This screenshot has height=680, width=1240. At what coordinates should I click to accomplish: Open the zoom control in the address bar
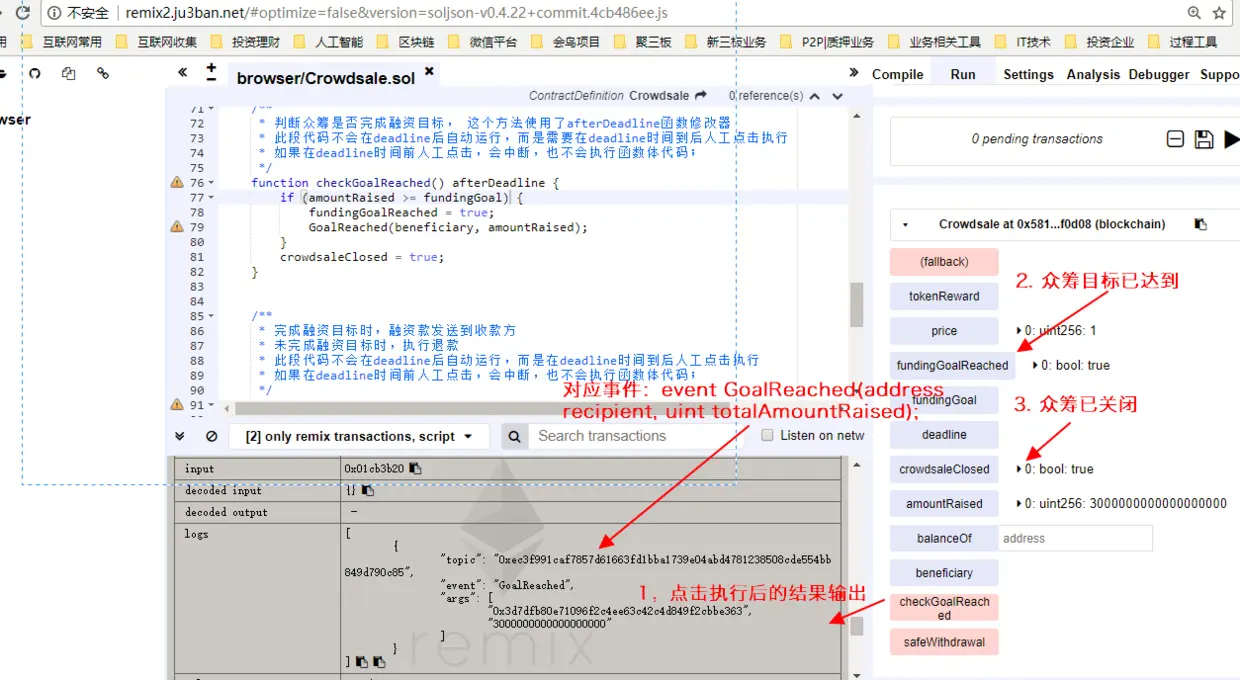point(1194,13)
